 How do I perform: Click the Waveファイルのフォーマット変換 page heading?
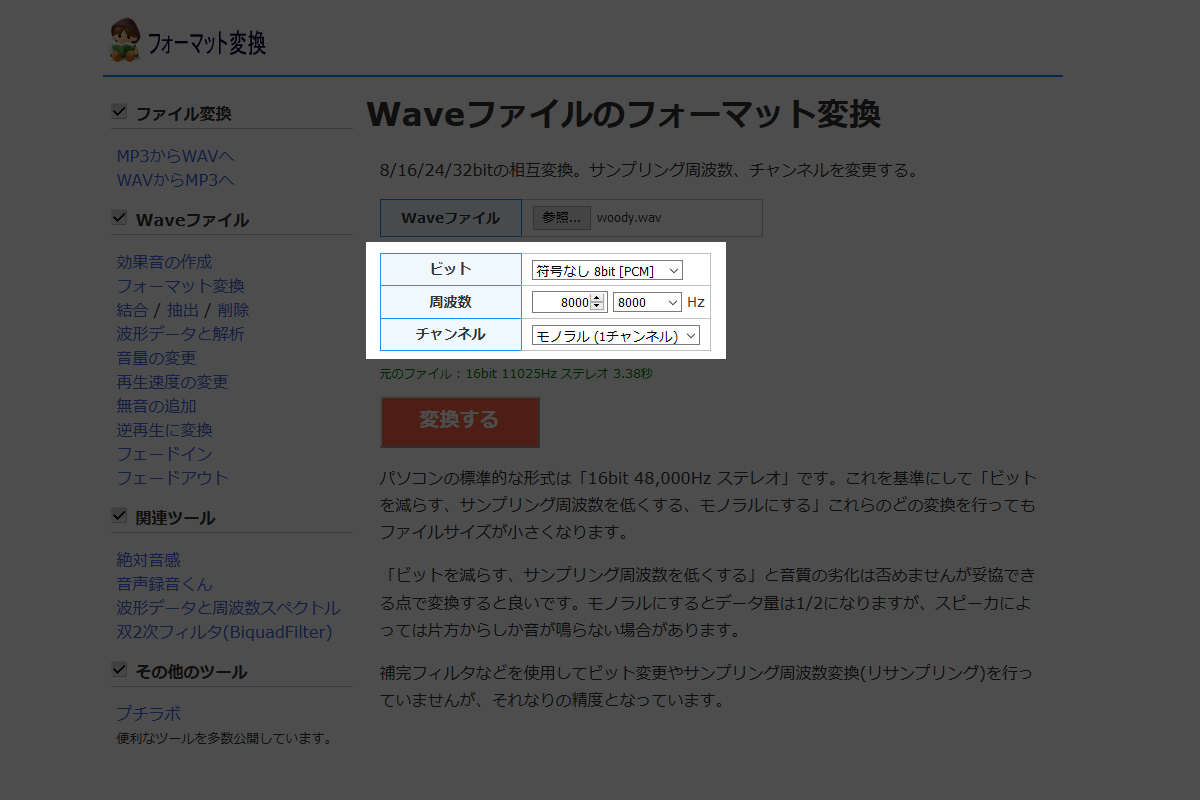coord(624,115)
